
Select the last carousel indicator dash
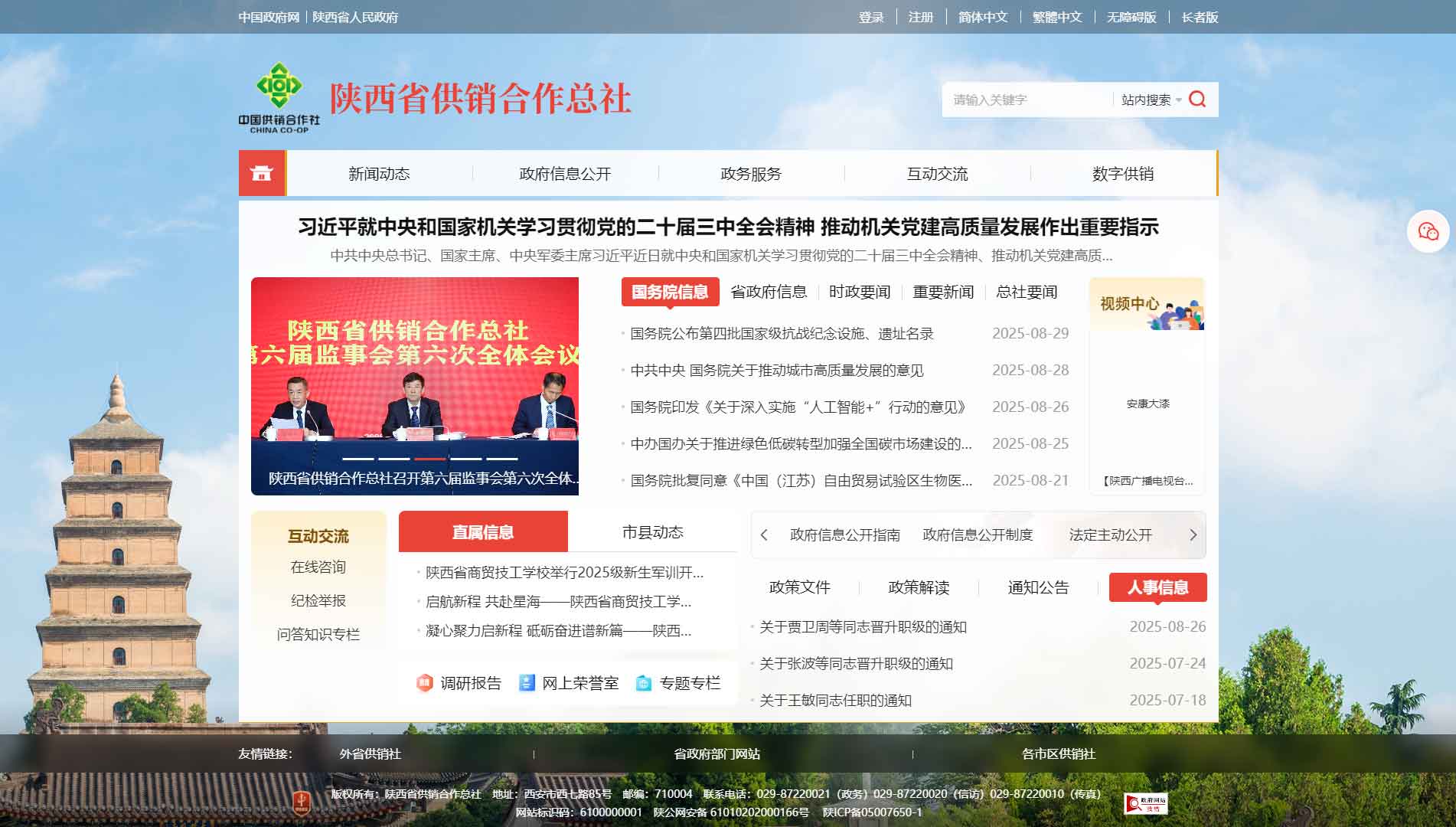coord(502,458)
